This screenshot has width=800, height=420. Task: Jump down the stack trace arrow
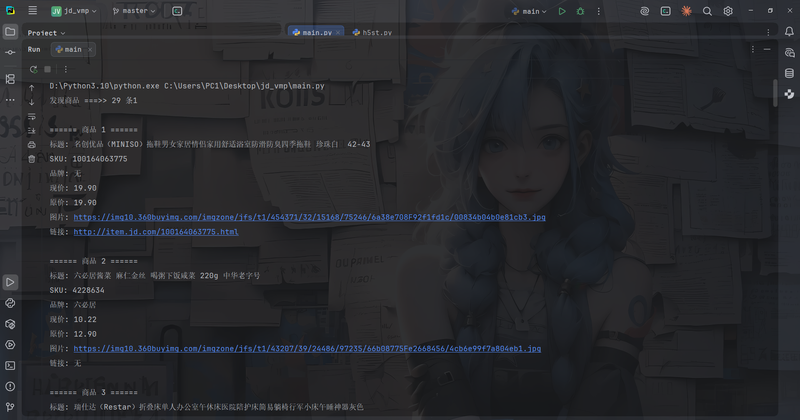point(32,102)
